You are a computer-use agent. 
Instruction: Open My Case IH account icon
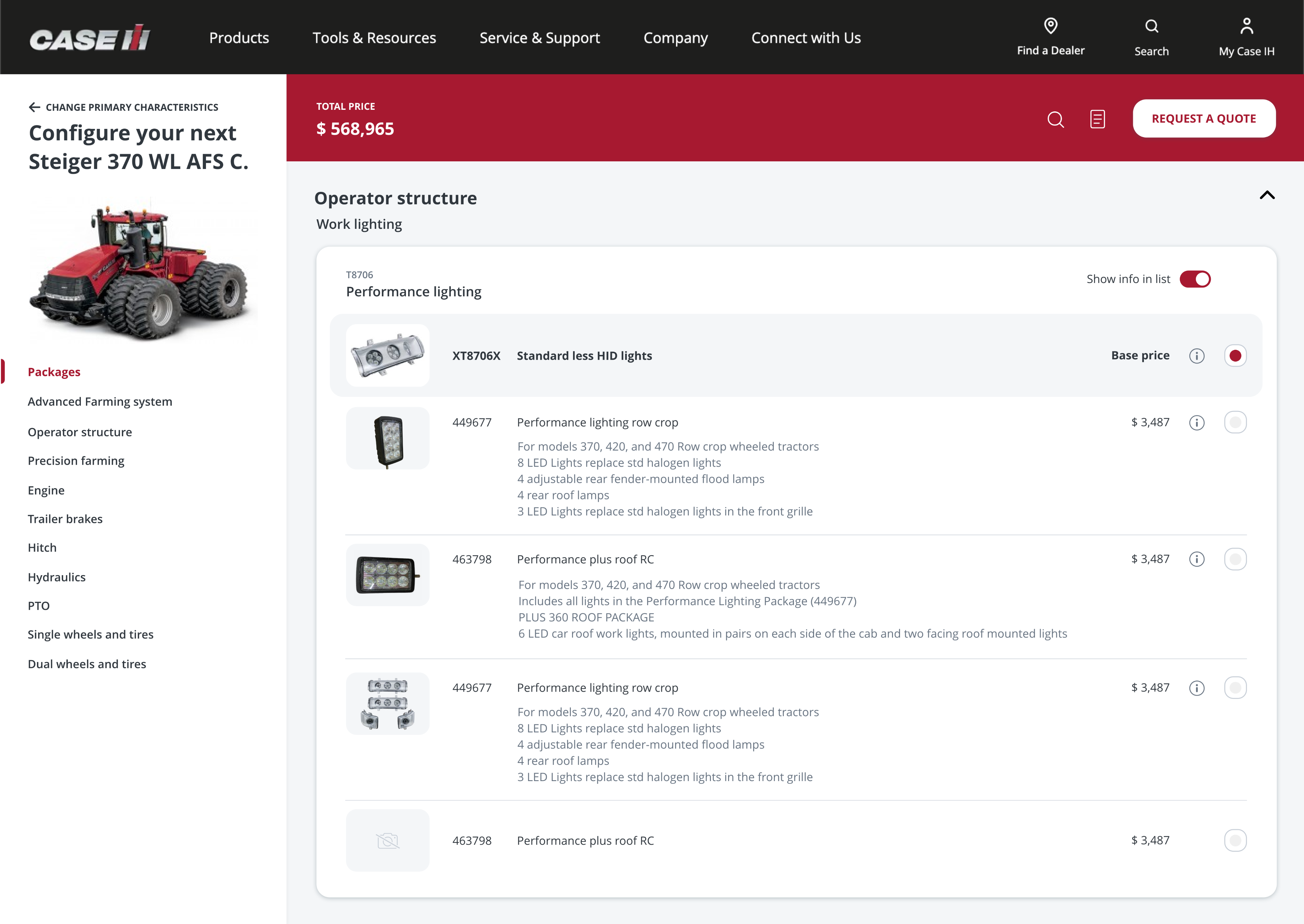tap(1246, 26)
